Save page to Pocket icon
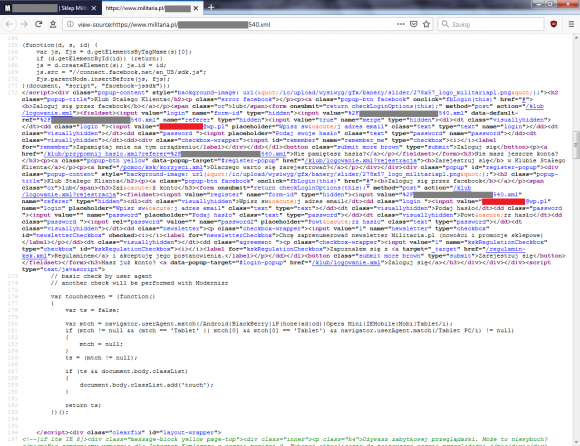This screenshot has height=446, width=580. [x=414, y=24]
